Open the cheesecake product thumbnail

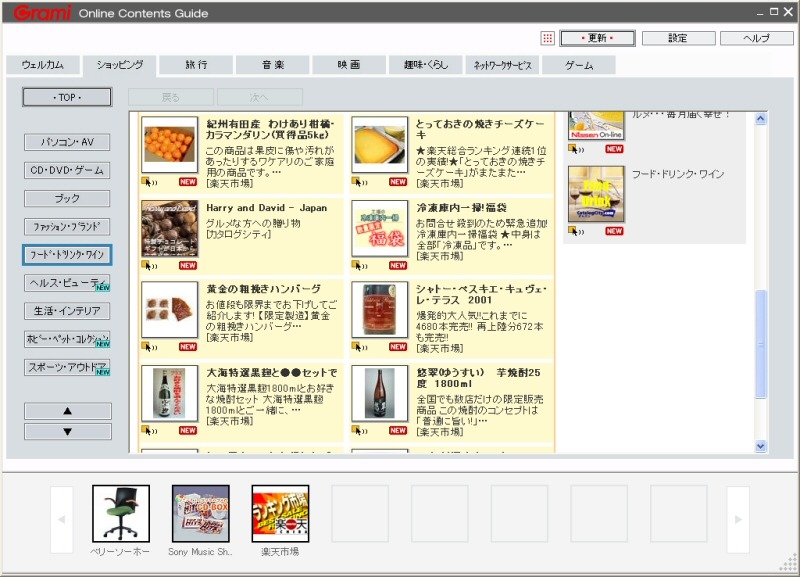[x=380, y=144]
